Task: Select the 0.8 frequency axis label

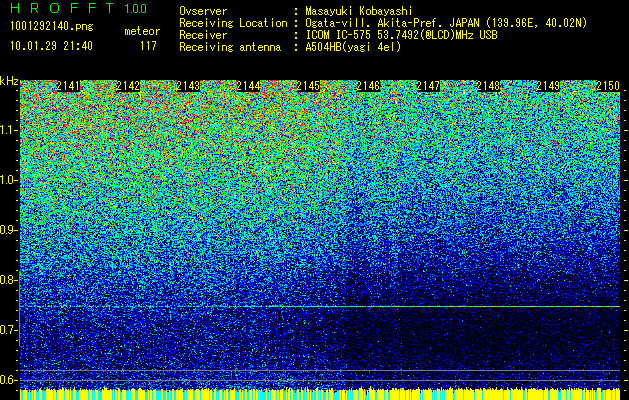Action: pyautogui.click(x=8, y=280)
